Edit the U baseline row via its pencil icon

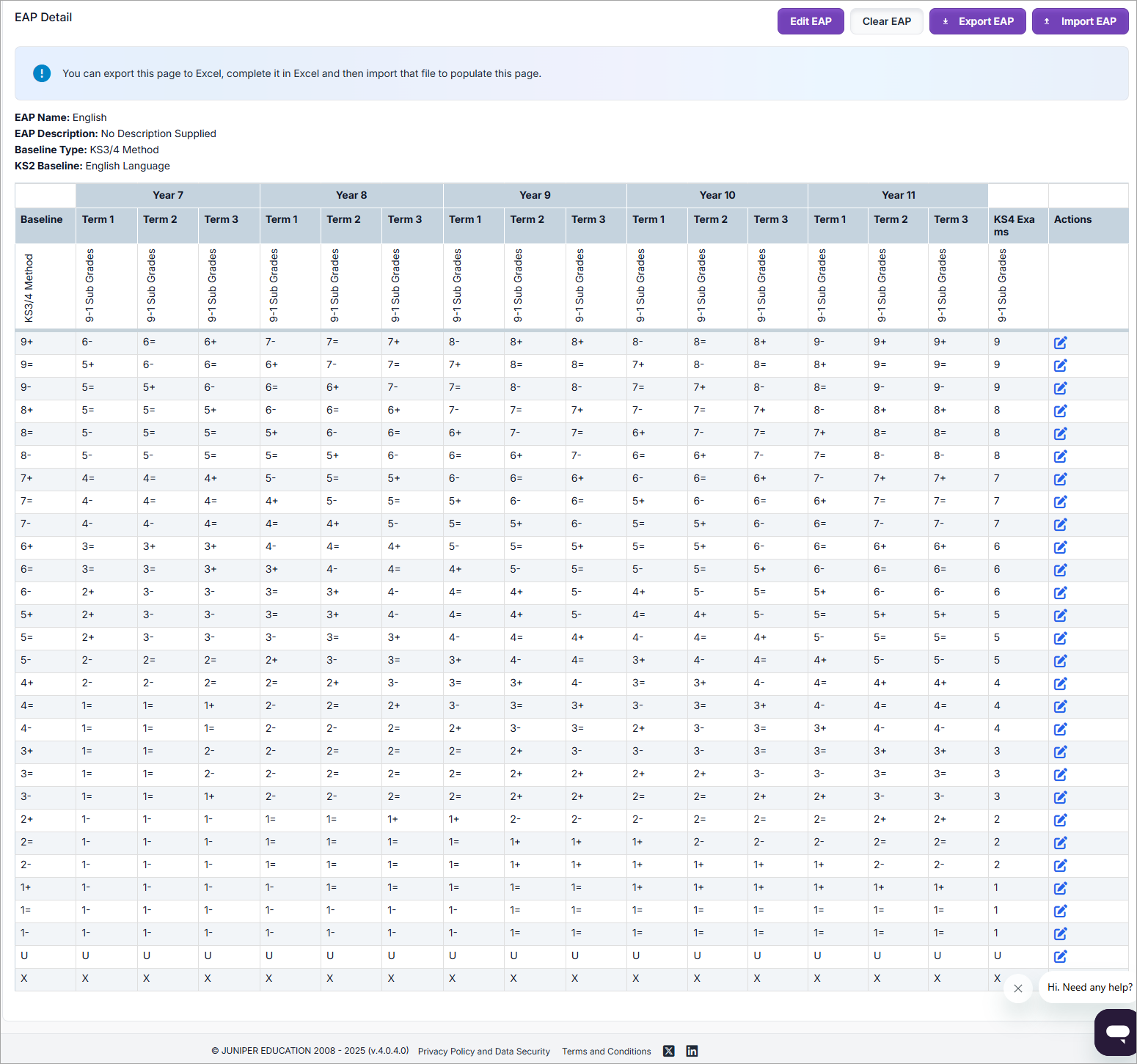click(1060, 956)
